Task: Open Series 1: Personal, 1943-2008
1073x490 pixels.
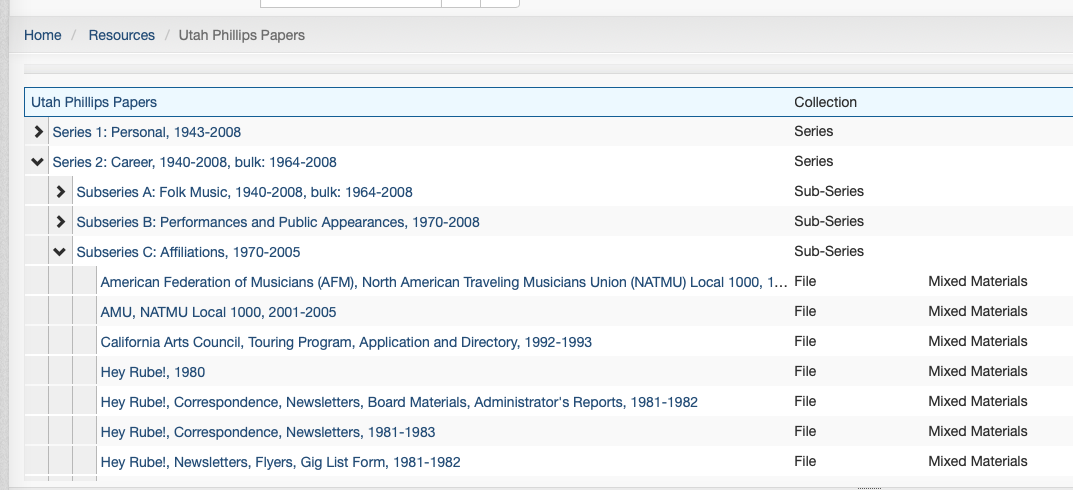Action: pos(147,132)
